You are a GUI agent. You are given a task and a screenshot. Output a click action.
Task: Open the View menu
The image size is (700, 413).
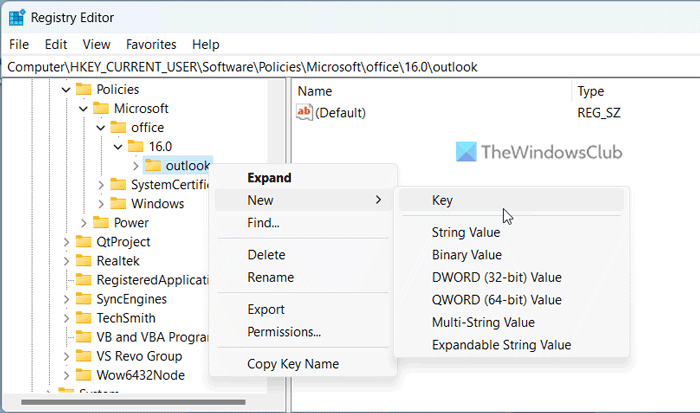coord(96,44)
